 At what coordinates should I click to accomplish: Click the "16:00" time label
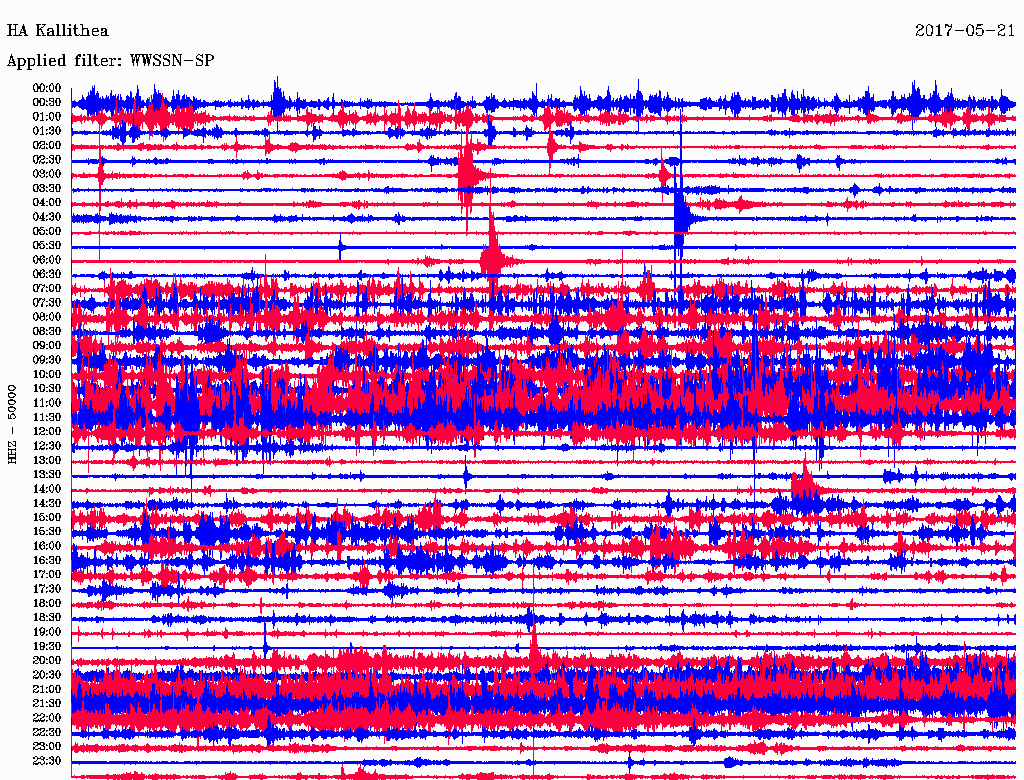point(47,546)
